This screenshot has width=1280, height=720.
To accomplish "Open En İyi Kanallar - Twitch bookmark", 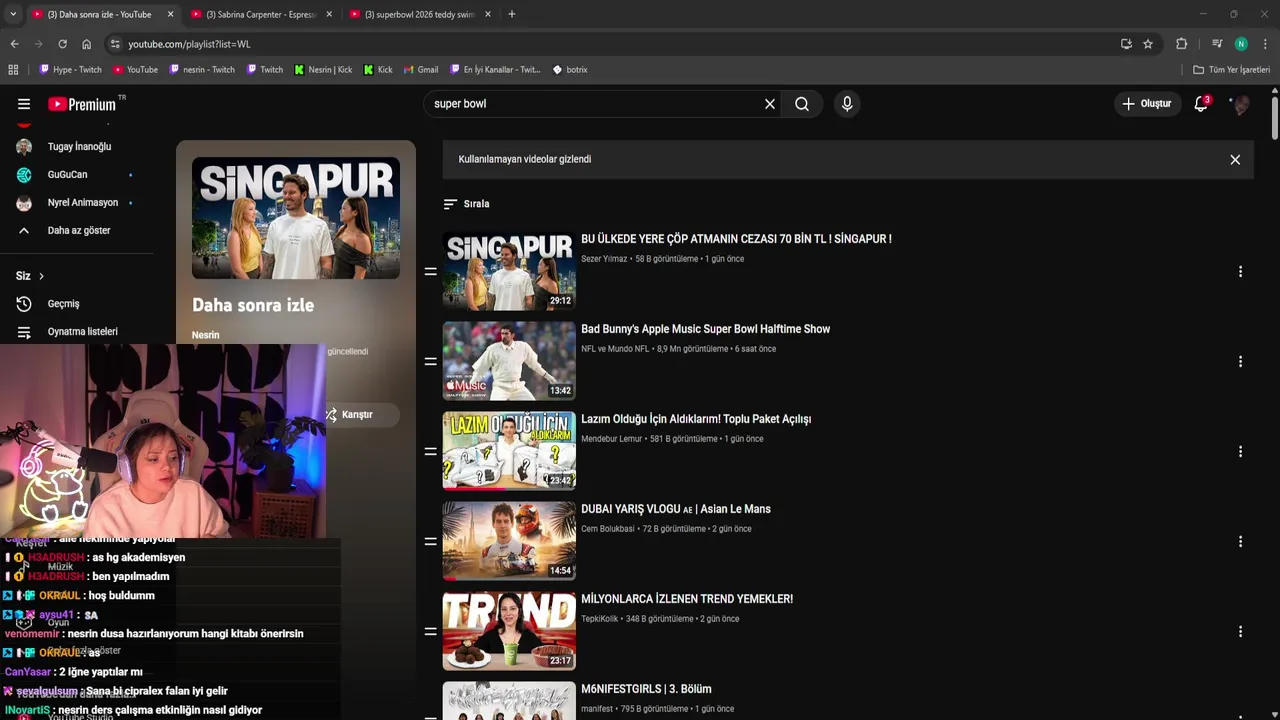I will pos(495,70).
